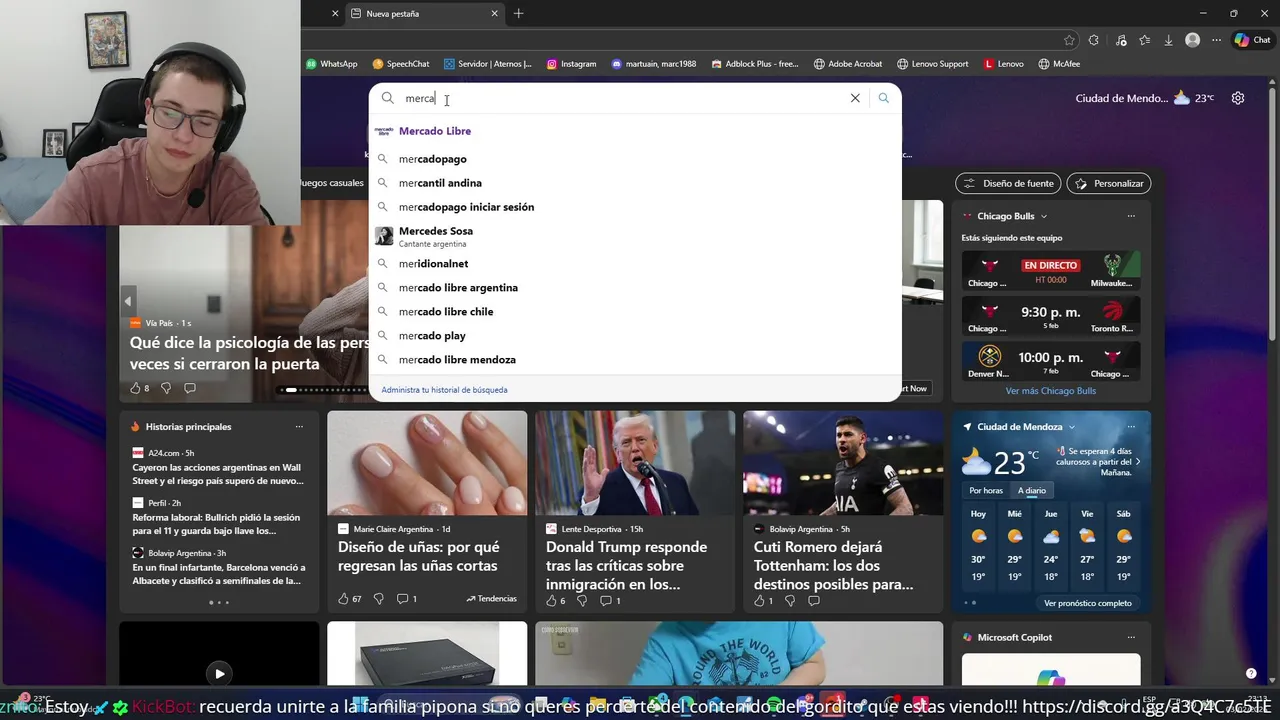Dislike the Vía País psychology story
The width and height of the screenshot is (1280, 720).
pyautogui.click(x=166, y=388)
